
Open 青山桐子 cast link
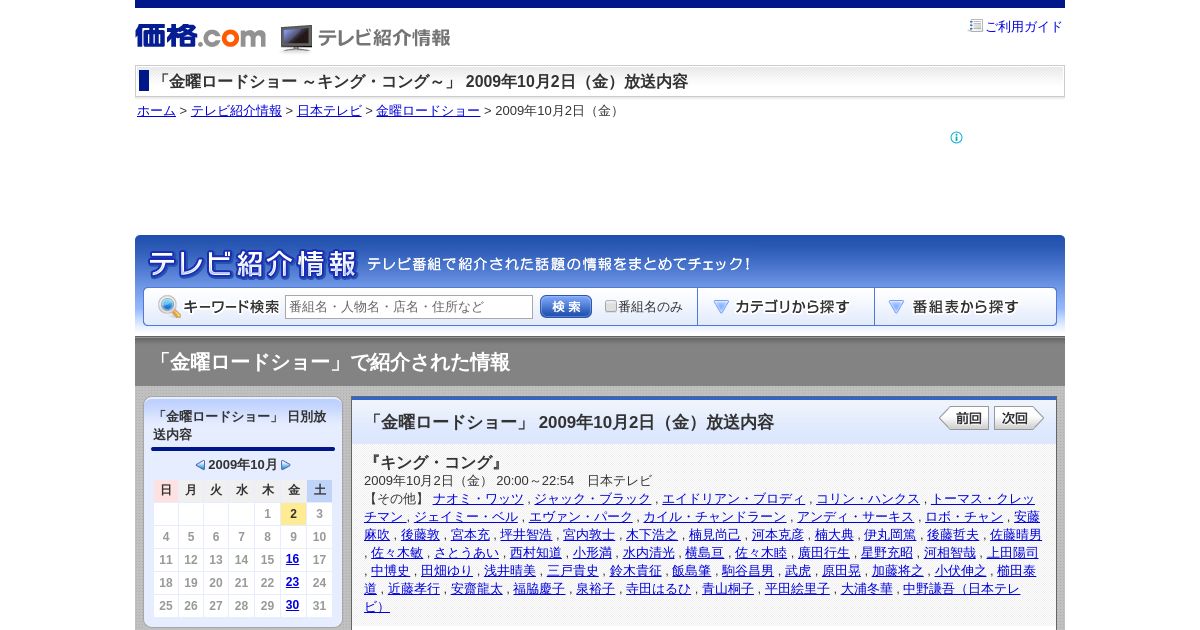click(728, 589)
